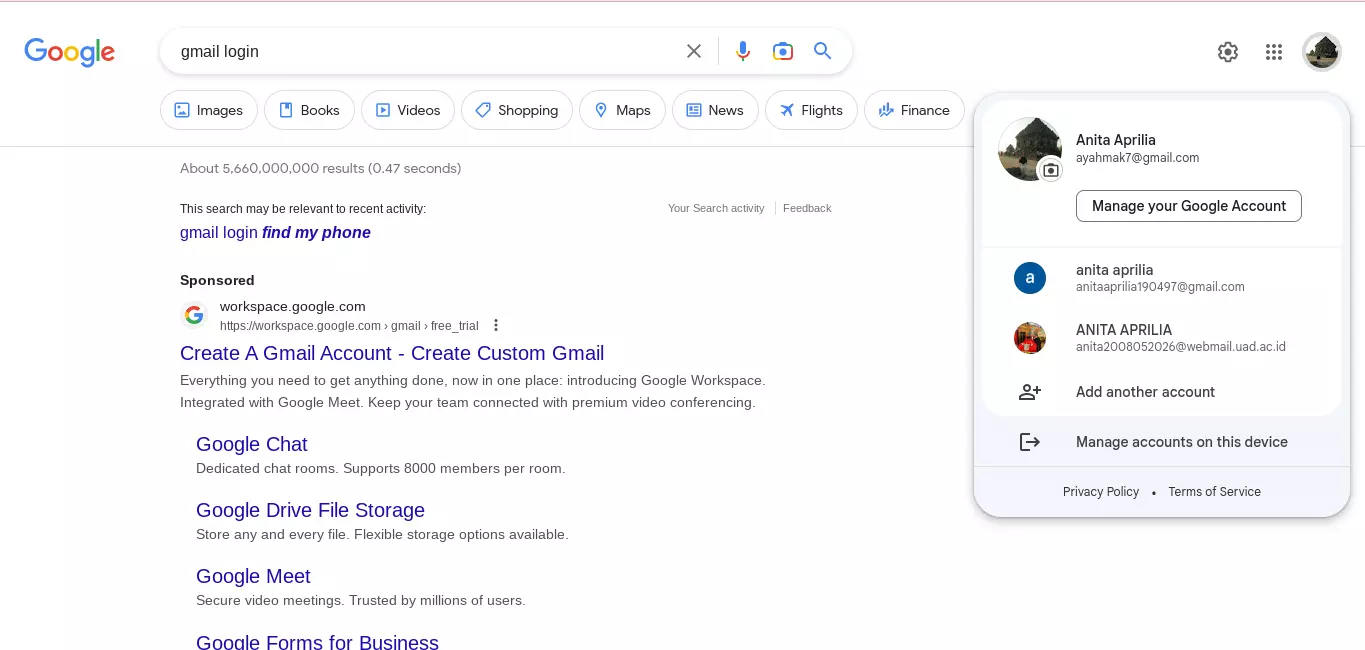
Task: Select the Flights filter tab
Action: point(811,110)
